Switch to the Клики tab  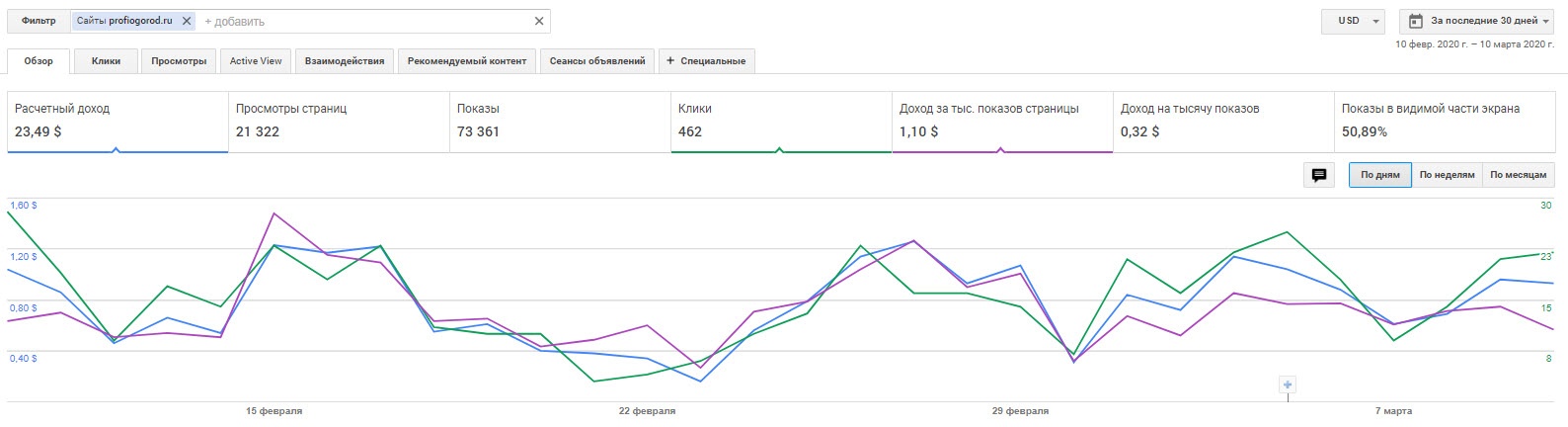click(106, 61)
